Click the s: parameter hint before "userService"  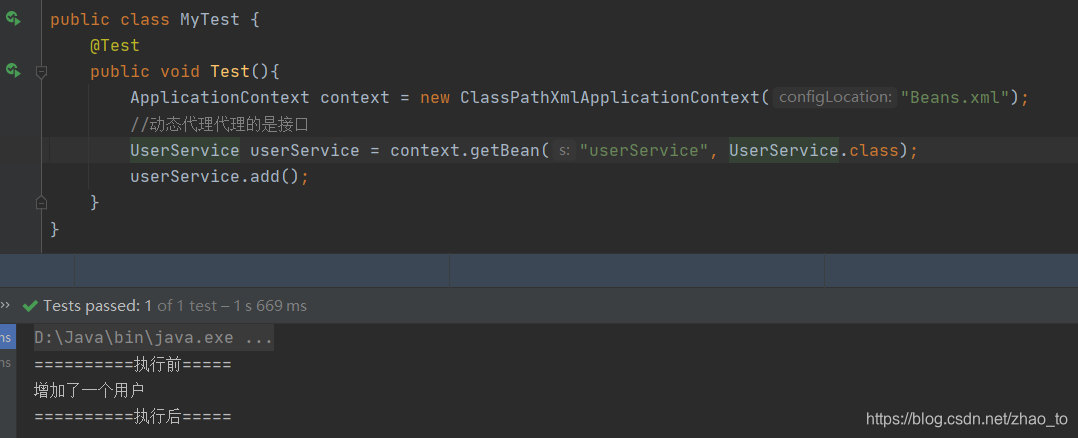[564, 150]
